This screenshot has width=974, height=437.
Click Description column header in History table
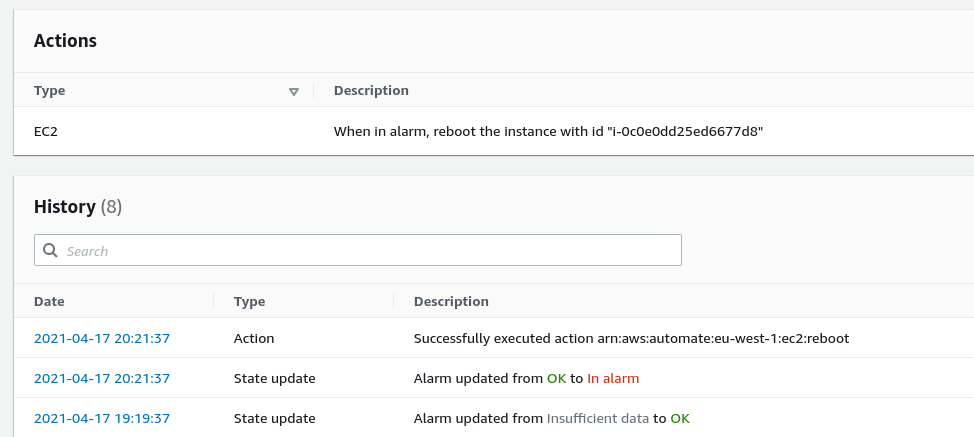451,301
